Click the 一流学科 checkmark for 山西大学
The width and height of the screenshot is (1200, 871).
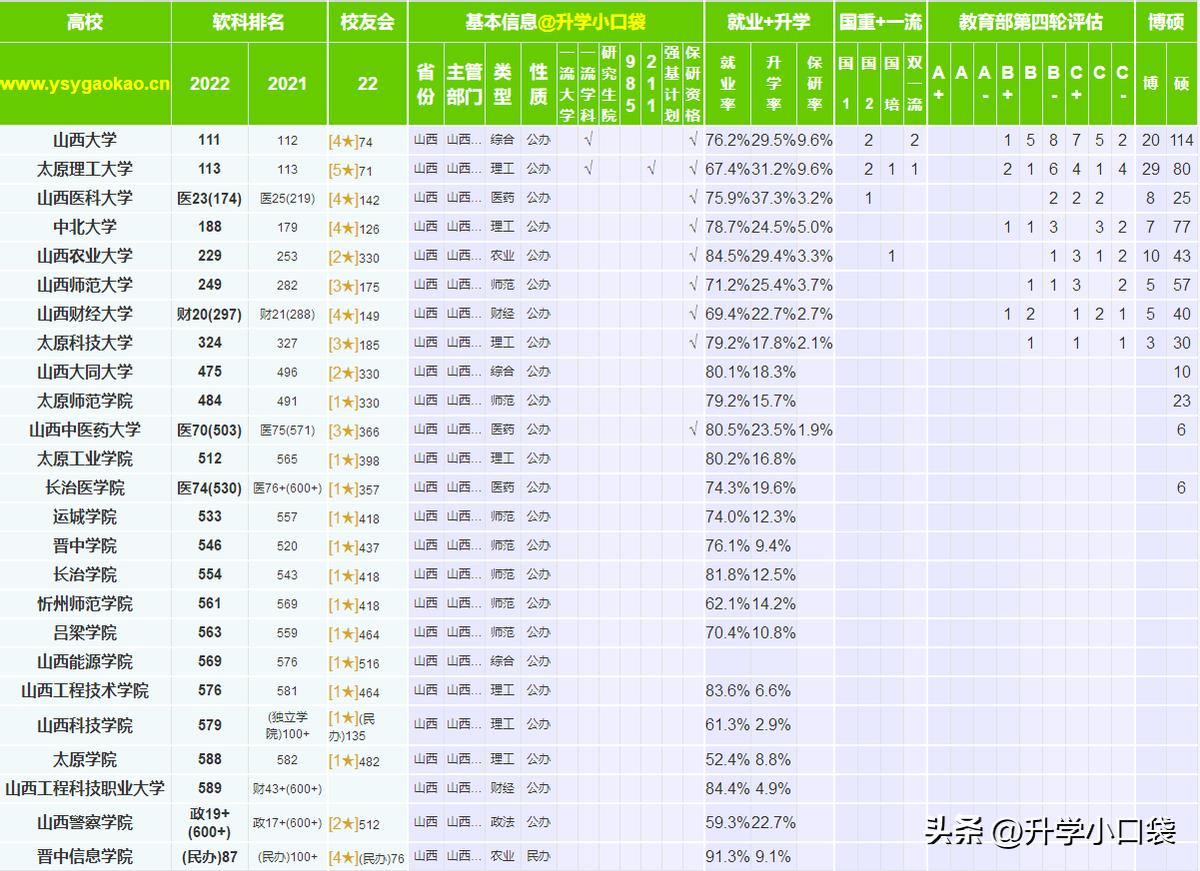pos(588,140)
